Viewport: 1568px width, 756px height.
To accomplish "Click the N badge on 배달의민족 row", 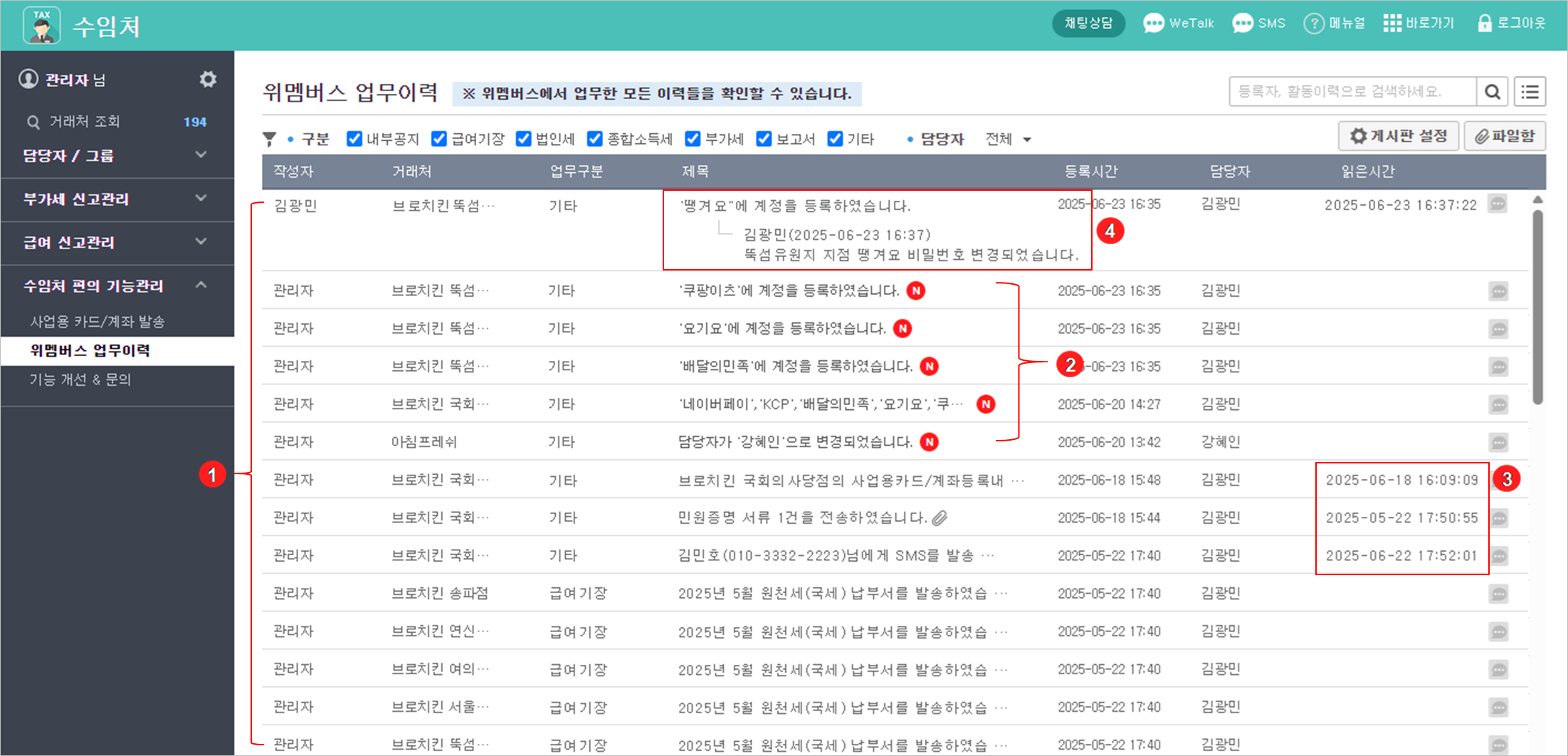I will click(929, 366).
